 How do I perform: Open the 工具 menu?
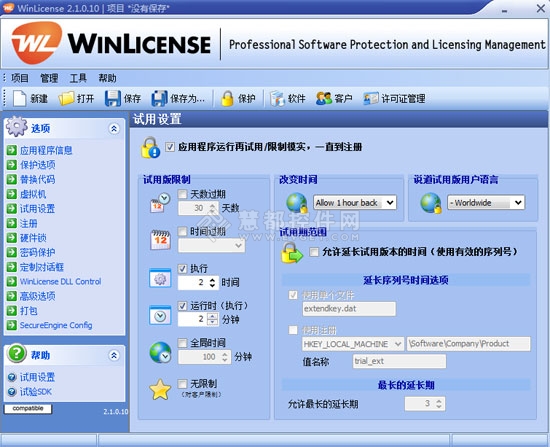78,78
